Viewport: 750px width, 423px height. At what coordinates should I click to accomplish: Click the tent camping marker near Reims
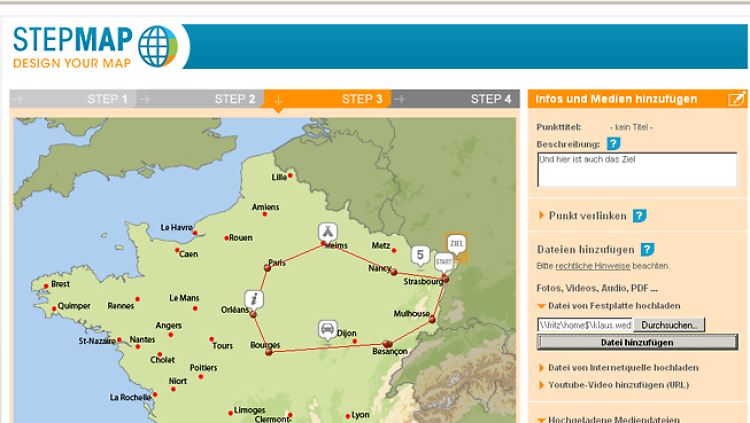click(326, 232)
